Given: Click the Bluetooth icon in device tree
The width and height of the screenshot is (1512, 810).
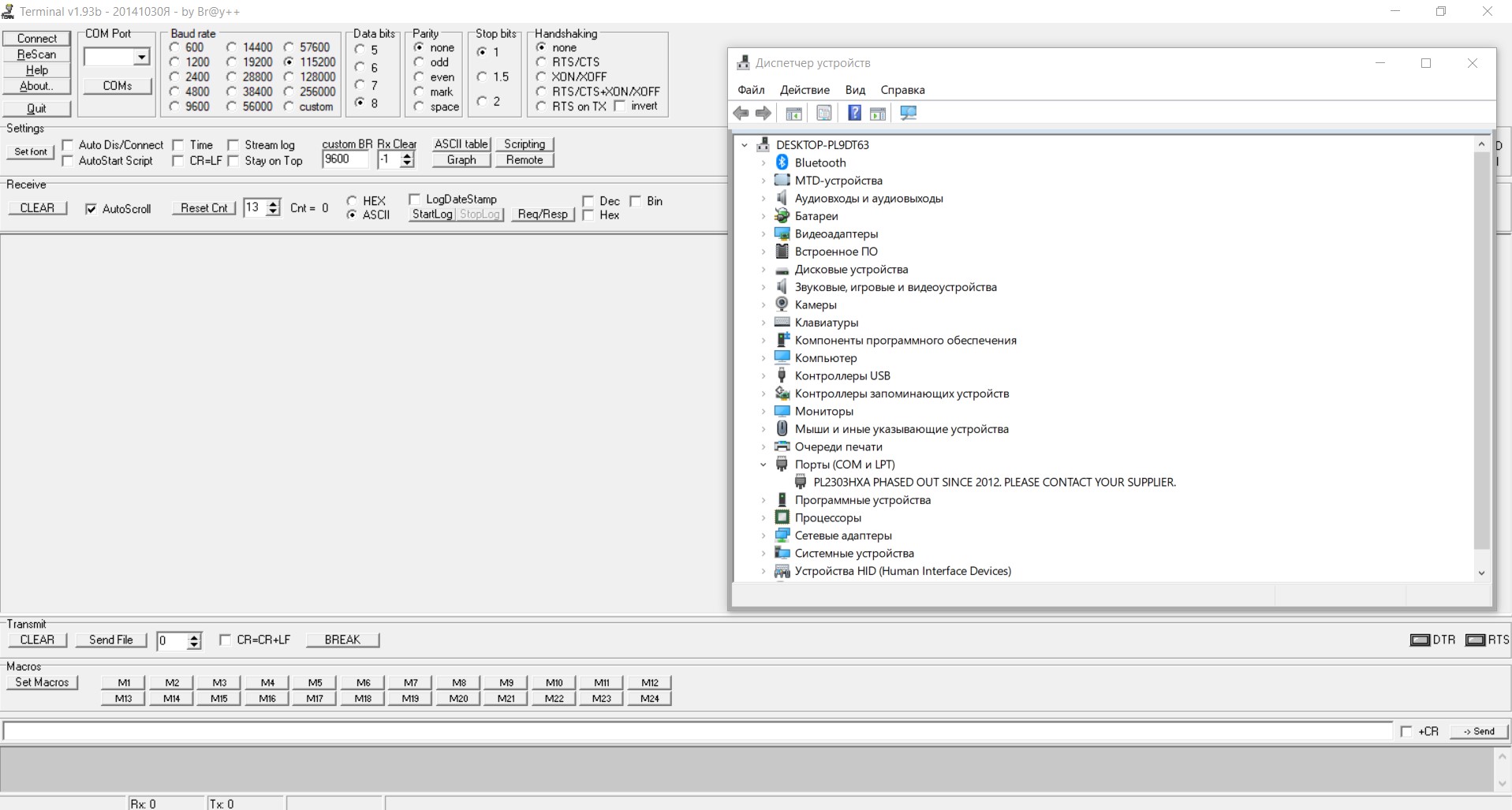Looking at the screenshot, I should pyautogui.click(x=782, y=162).
